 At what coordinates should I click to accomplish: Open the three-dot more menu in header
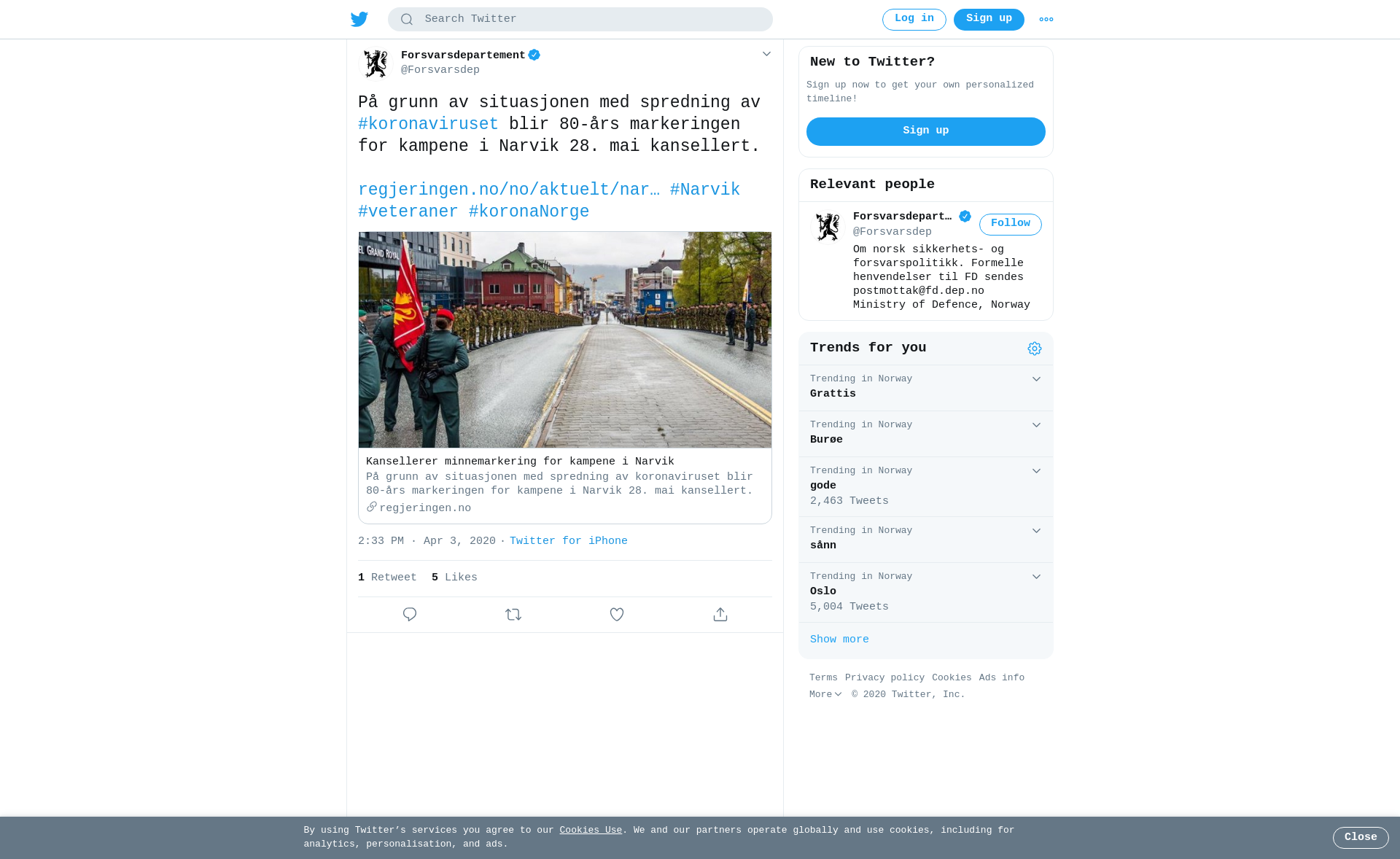1046,20
